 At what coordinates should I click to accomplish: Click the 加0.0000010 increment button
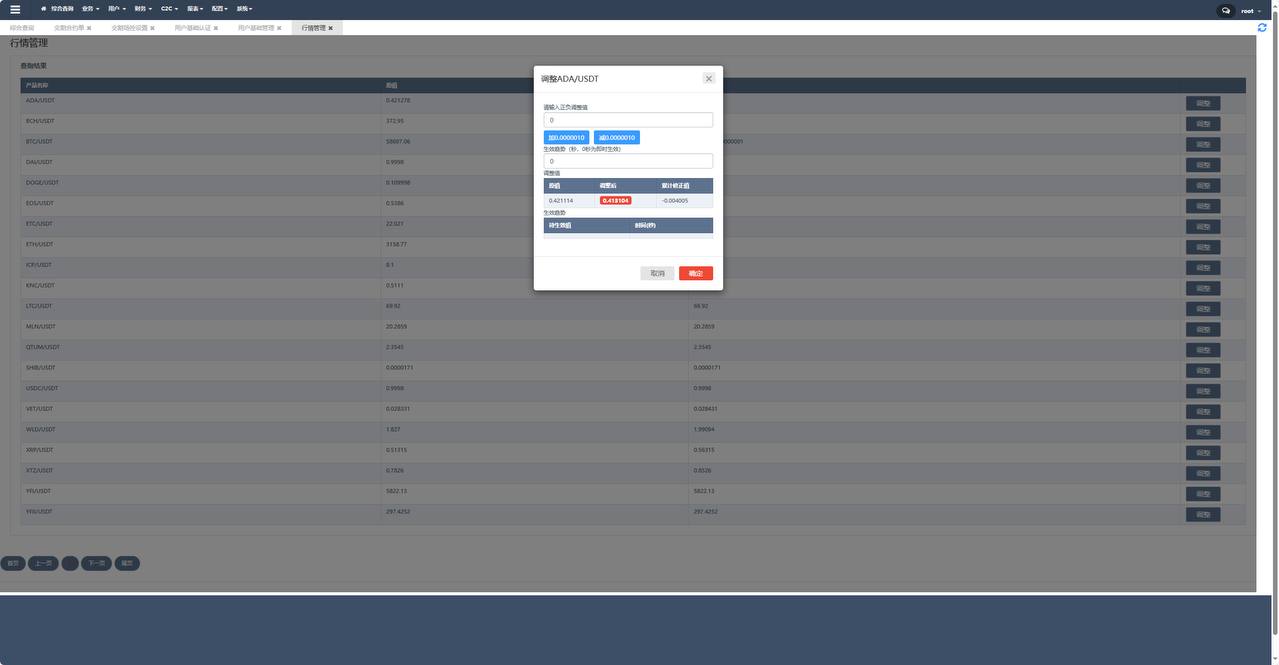566,138
